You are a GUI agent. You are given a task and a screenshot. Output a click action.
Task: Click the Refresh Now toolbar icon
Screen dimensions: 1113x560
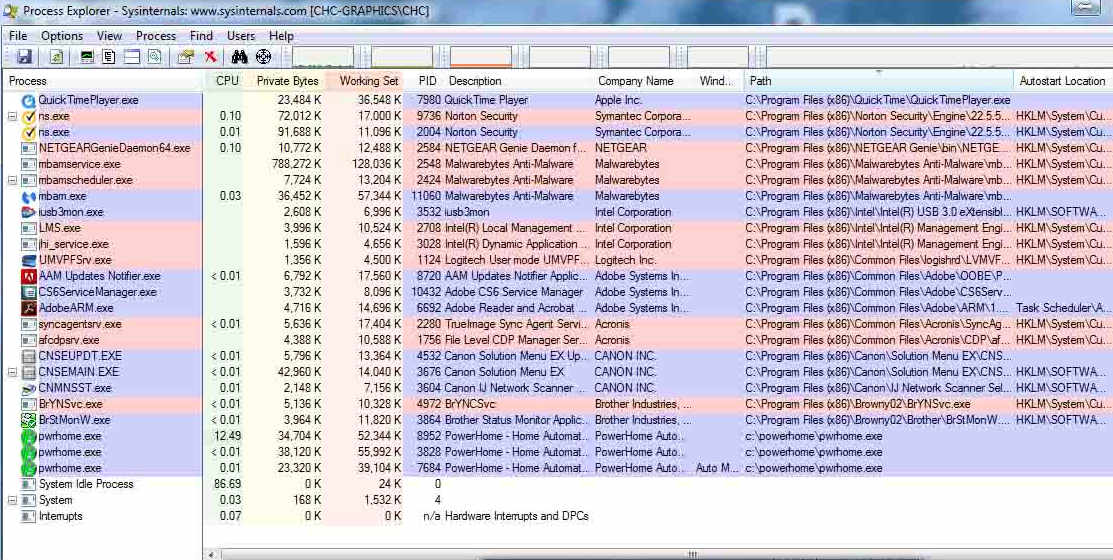click(x=56, y=57)
